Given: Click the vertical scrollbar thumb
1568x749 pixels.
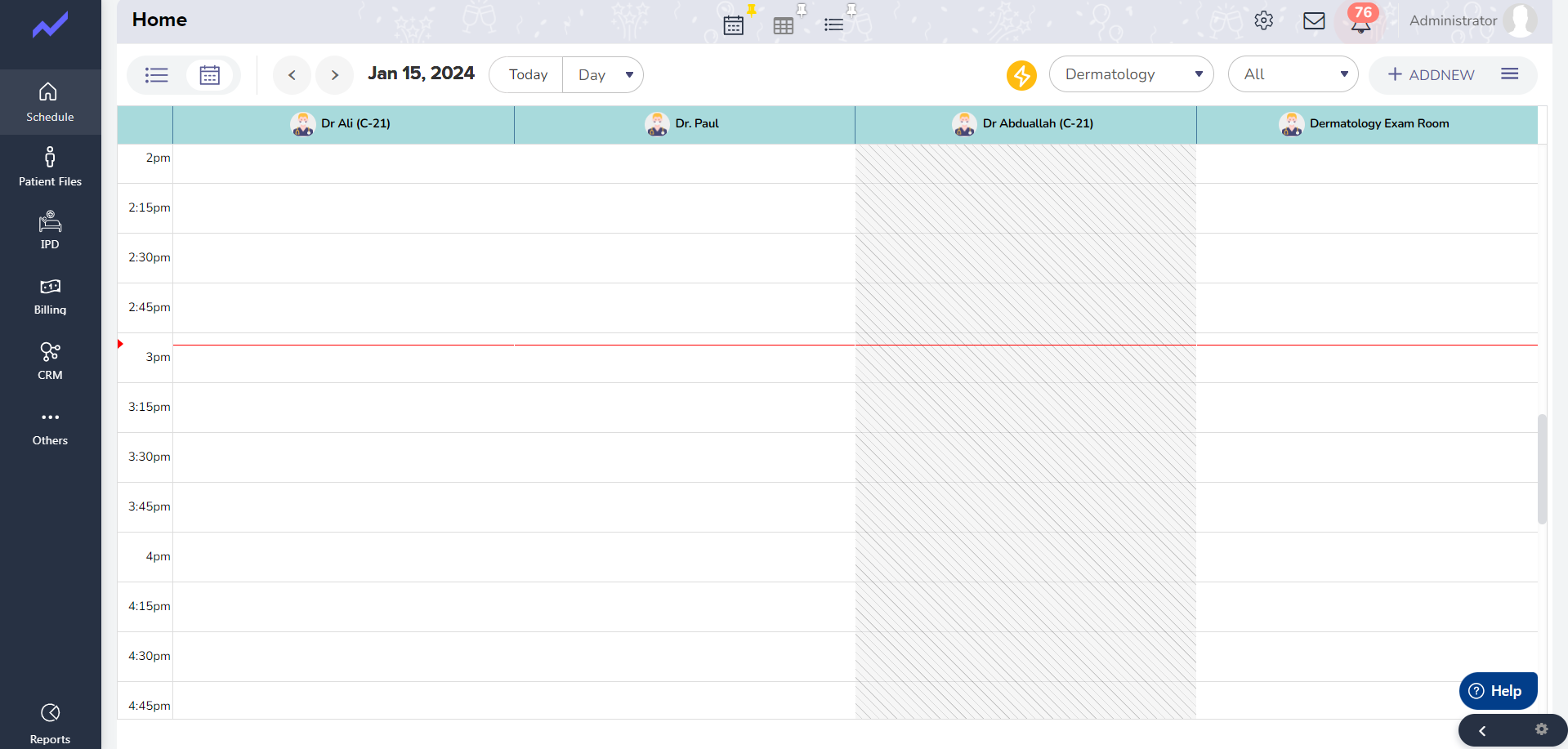Looking at the screenshot, I should 1542,469.
